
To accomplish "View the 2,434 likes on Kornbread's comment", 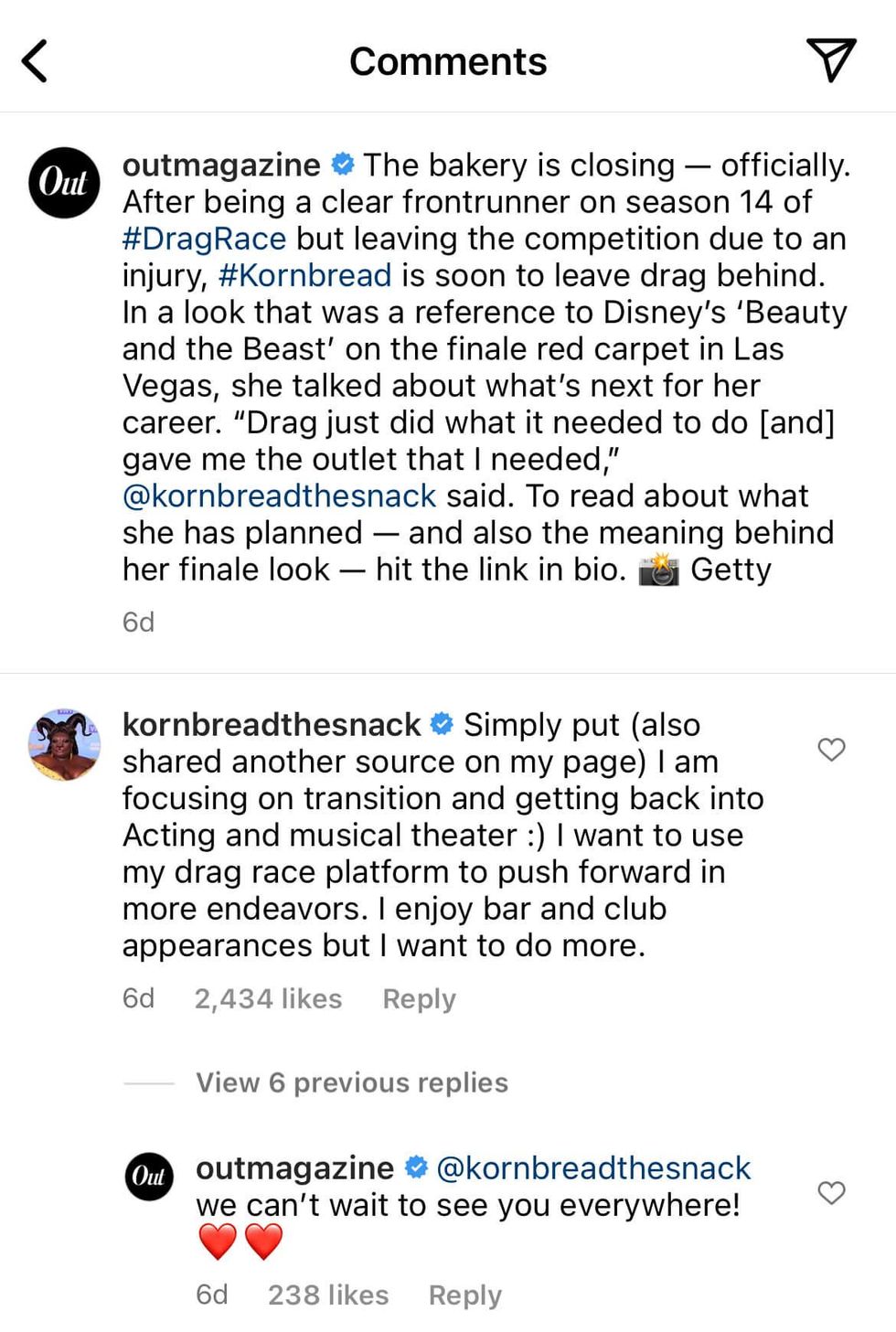I will coord(267,998).
